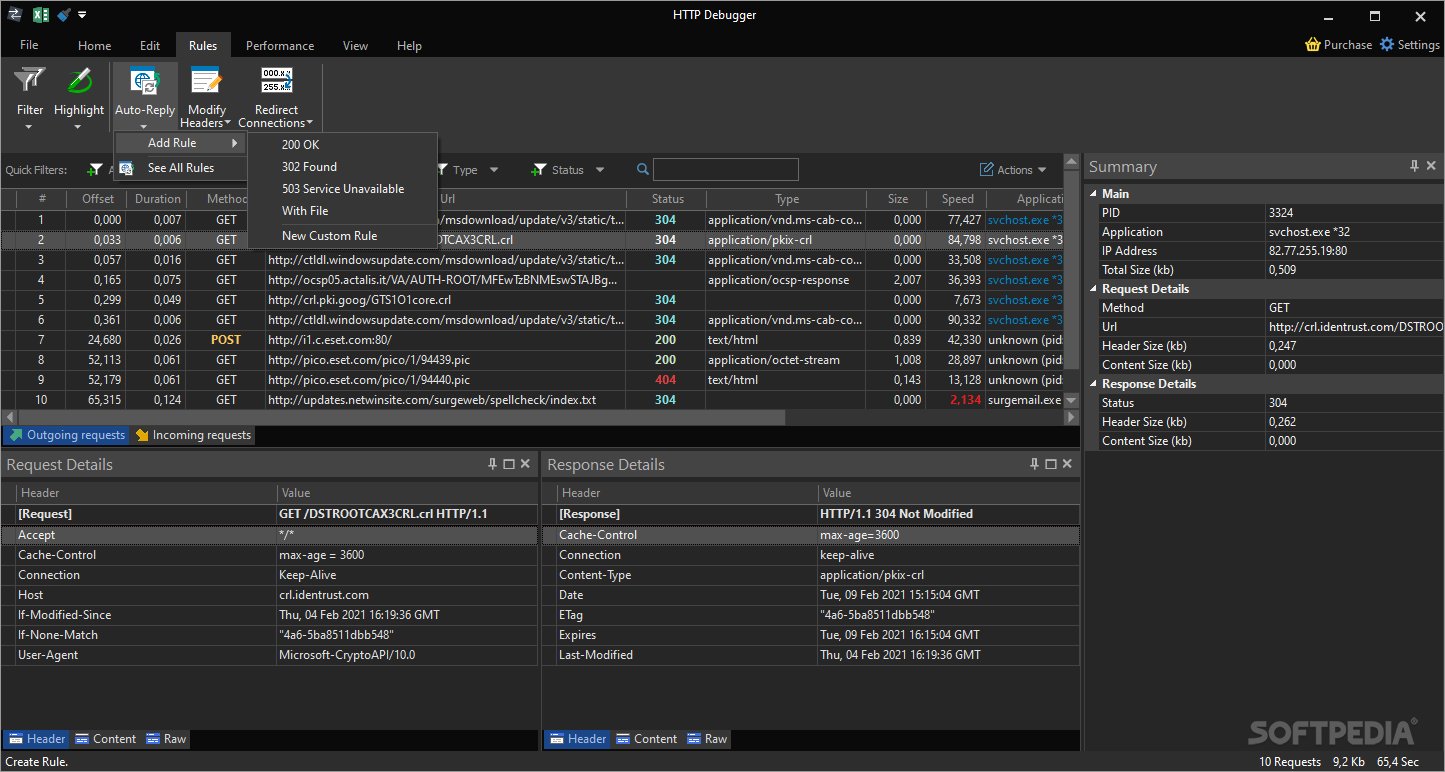
Task: Open the Actions dropdown
Action: pyautogui.click(x=1013, y=170)
